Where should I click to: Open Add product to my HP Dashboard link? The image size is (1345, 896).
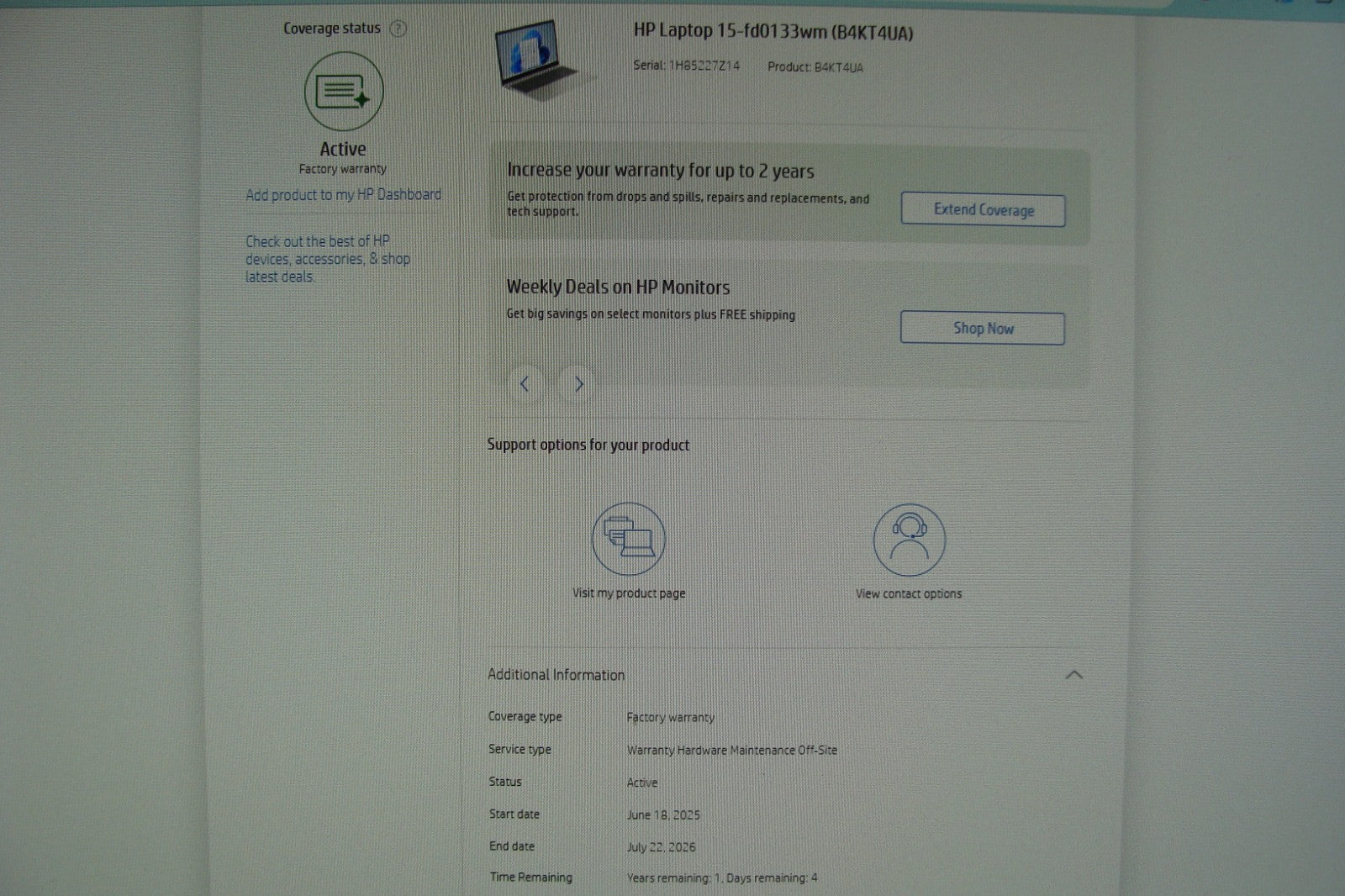pyautogui.click(x=343, y=195)
